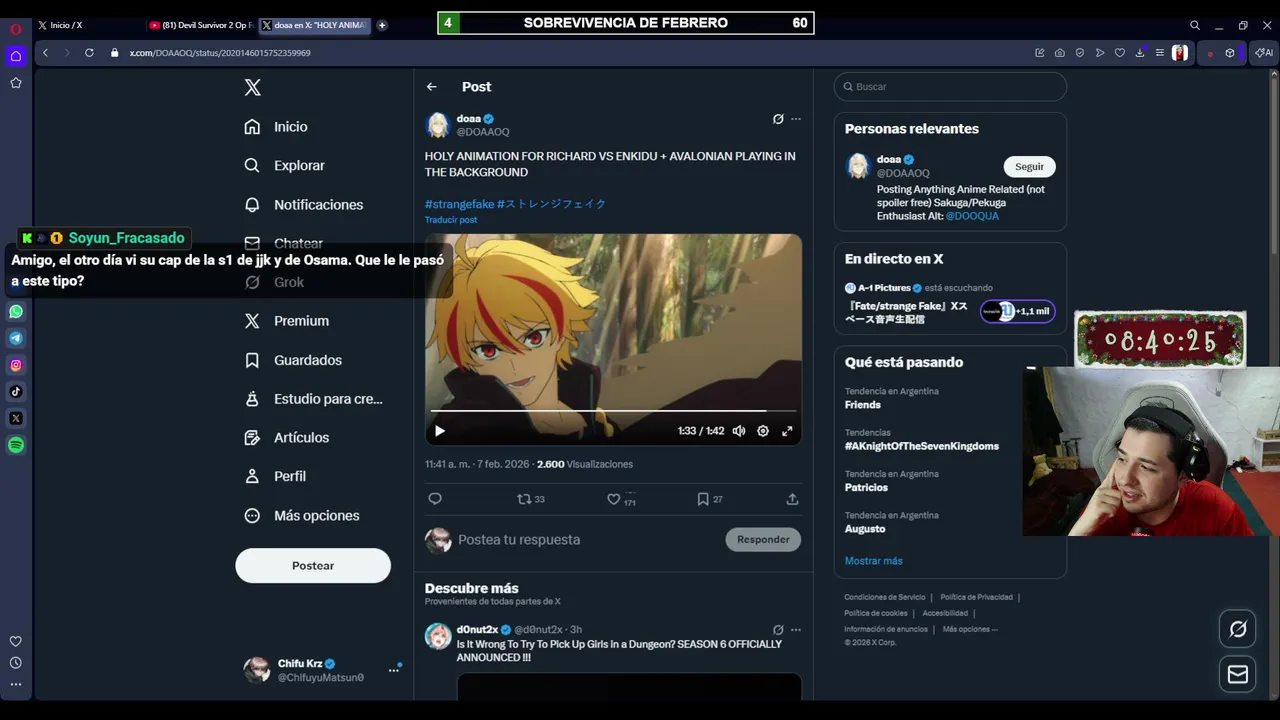Open the #strangefake hashtag

[x=459, y=204]
